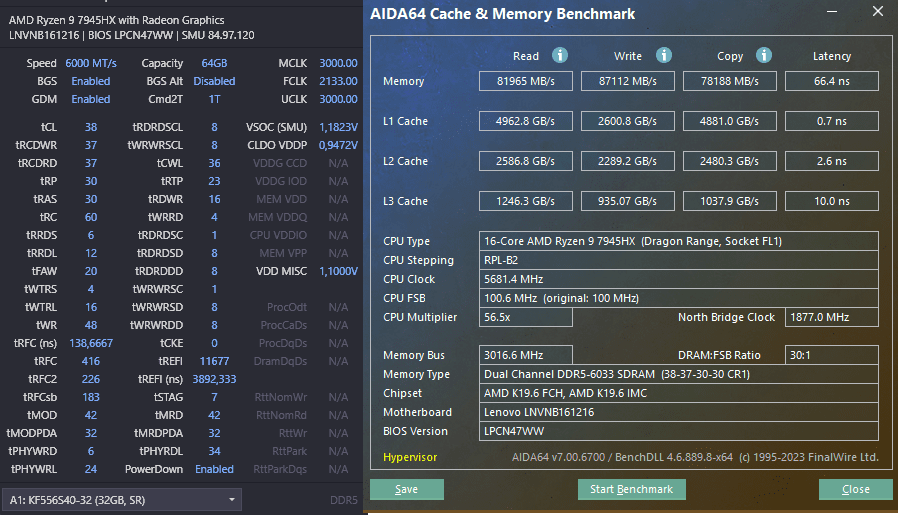
Task: Click Chipset field AMD K19.6 FCH
Action: coord(679,393)
